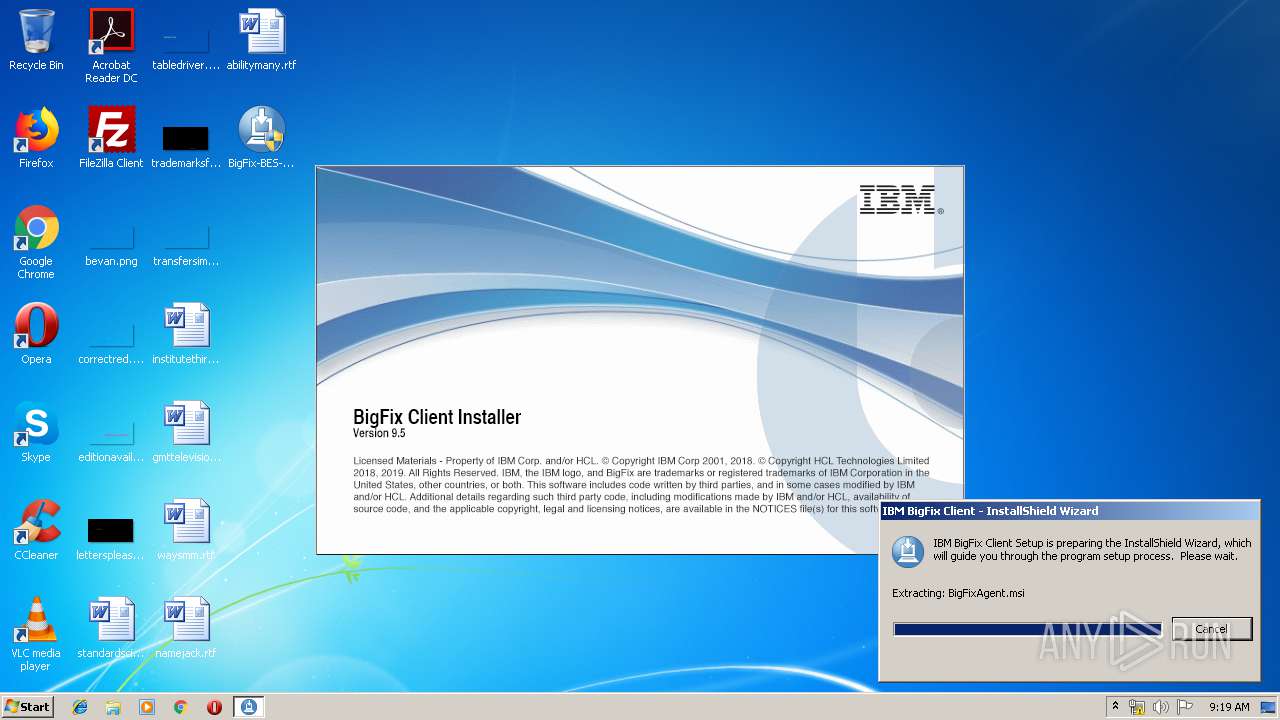Select the trademarksf desktop file
This screenshot has width=1280, height=720.
[x=186, y=146]
